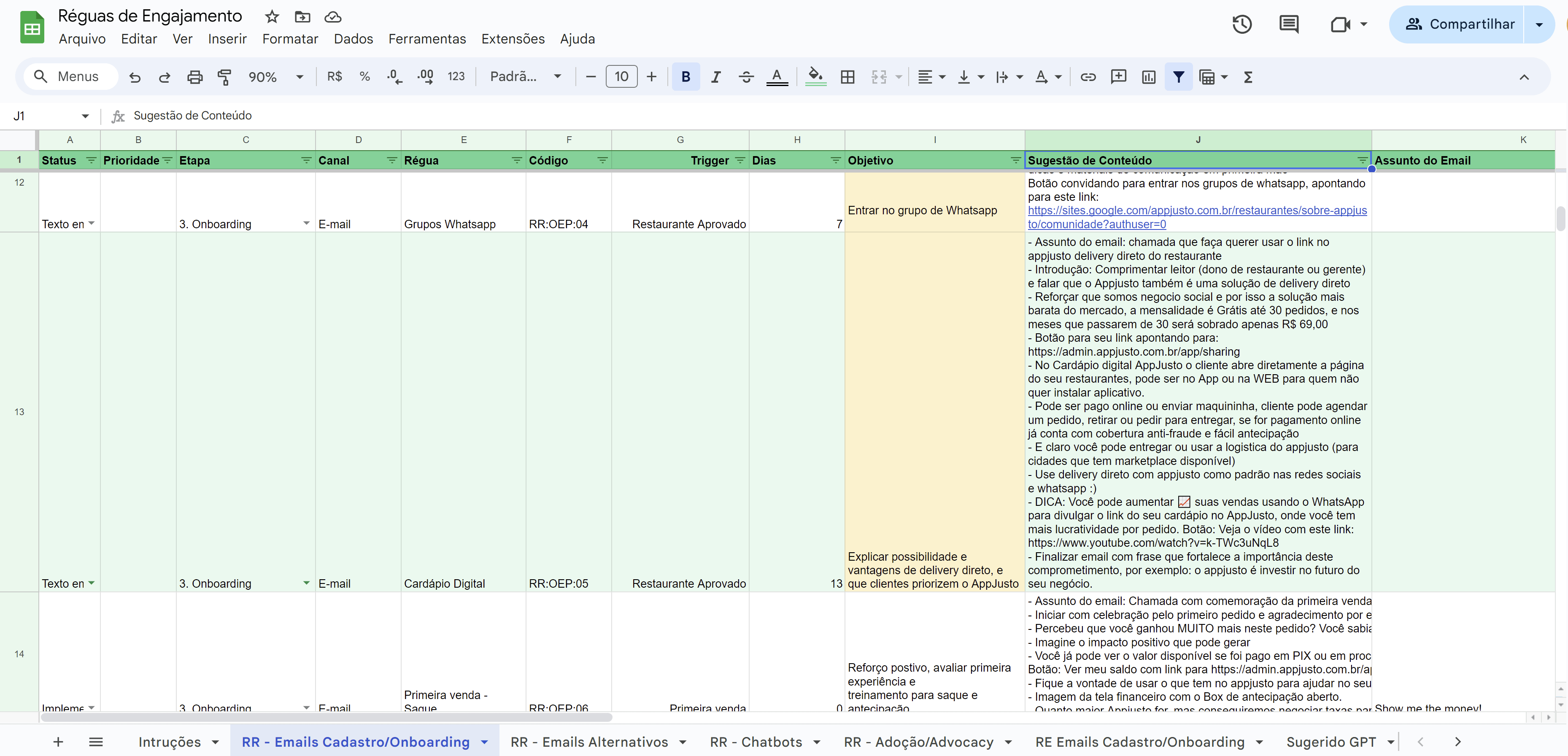Image resolution: width=1568 pixels, height=756 pixels.
Task: Open more number formats 123
Action: 456,77
